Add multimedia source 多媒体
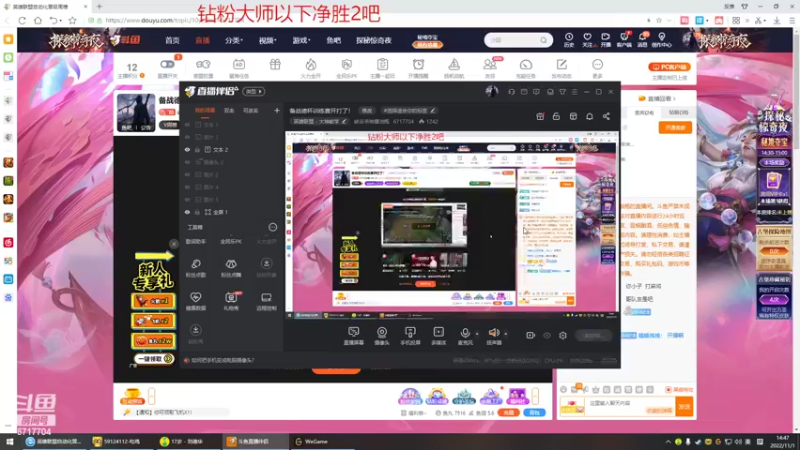The image size is (800, 450). [438, 336]
